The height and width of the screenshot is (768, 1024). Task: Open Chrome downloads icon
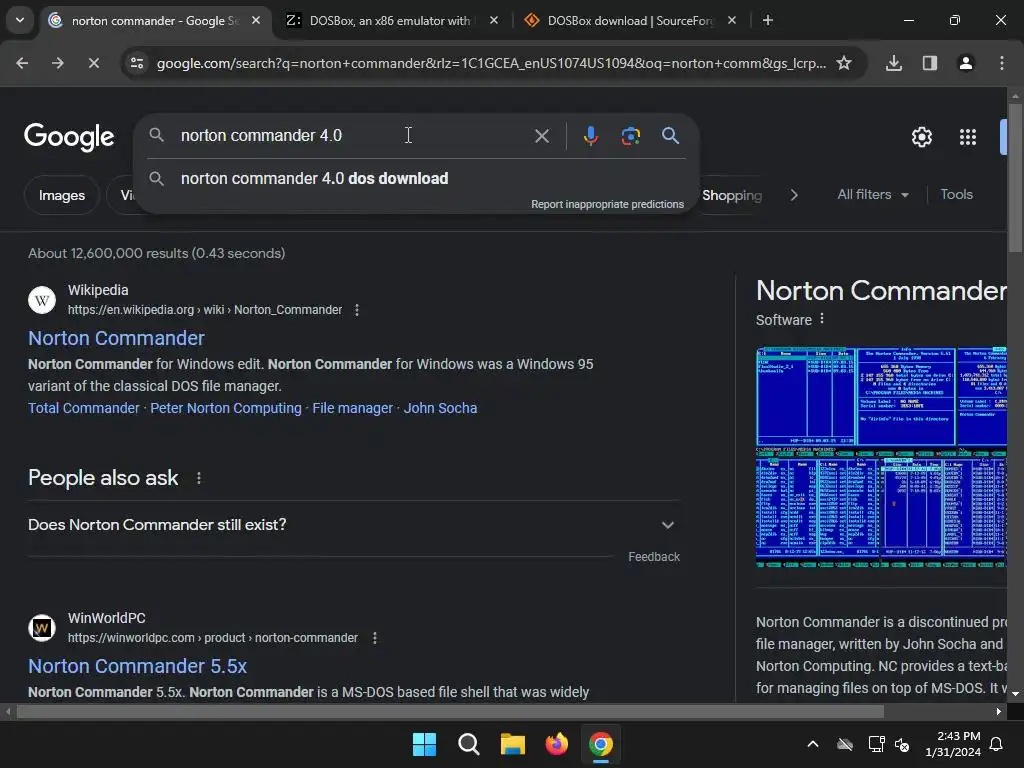[893, 63]
